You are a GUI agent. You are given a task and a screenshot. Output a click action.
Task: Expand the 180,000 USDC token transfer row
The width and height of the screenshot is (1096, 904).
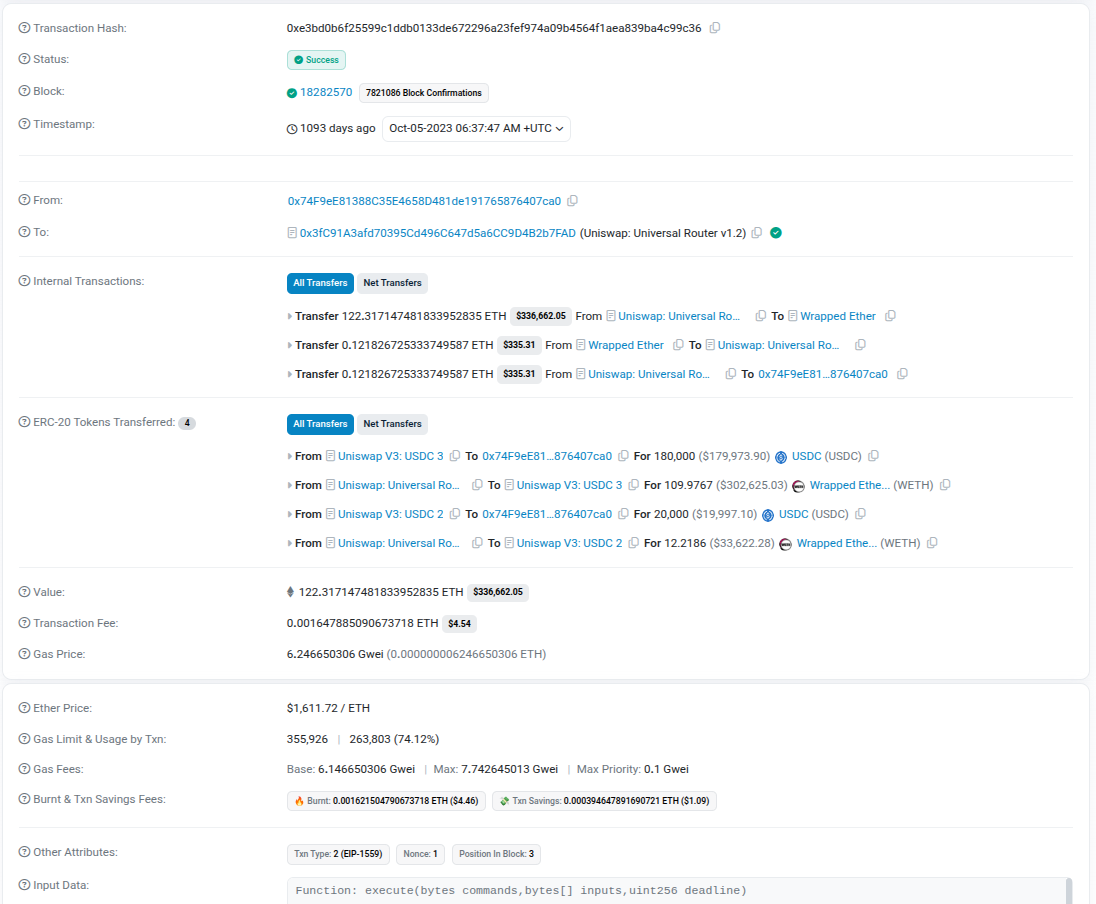[x=289, y=456]
